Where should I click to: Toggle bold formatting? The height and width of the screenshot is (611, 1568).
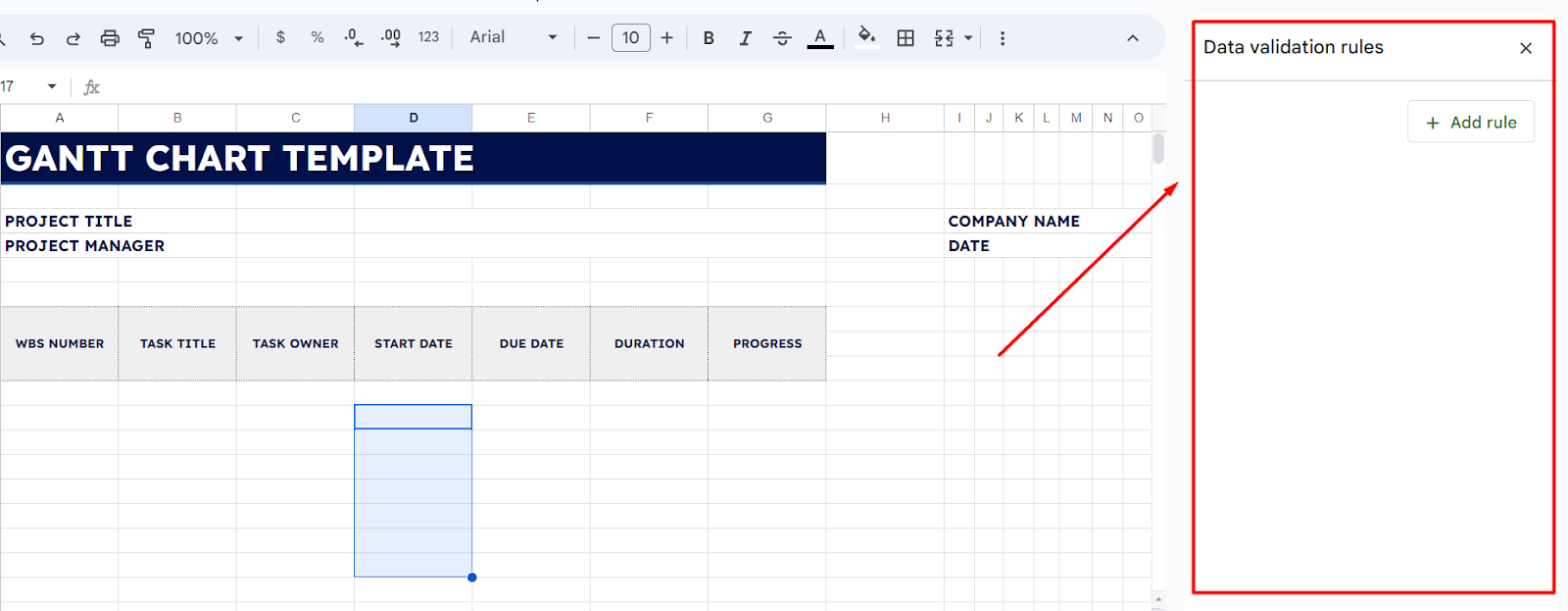pyautogui.click(x=709, y=38)
